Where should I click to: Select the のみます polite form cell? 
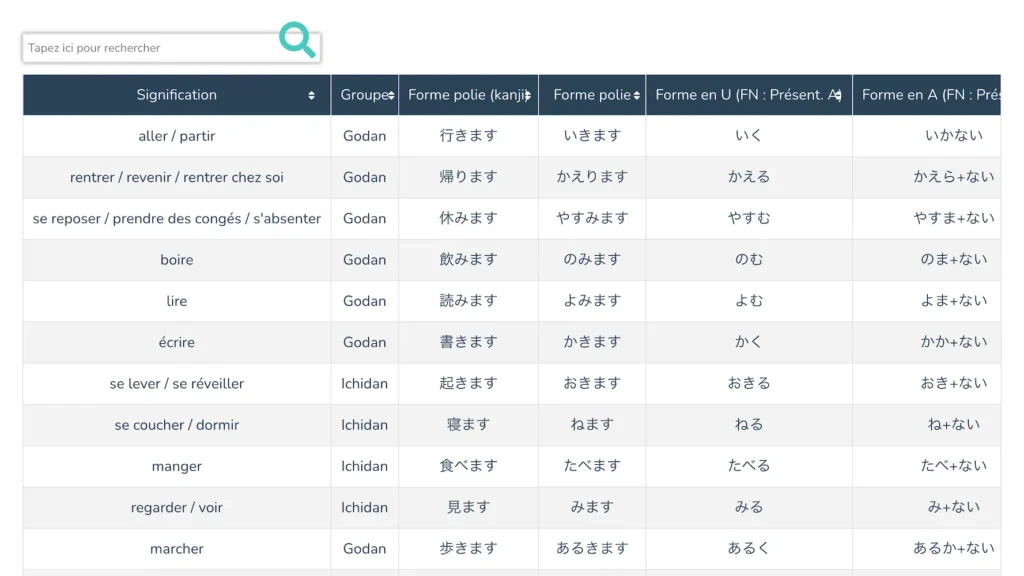[x=592, y=260]
